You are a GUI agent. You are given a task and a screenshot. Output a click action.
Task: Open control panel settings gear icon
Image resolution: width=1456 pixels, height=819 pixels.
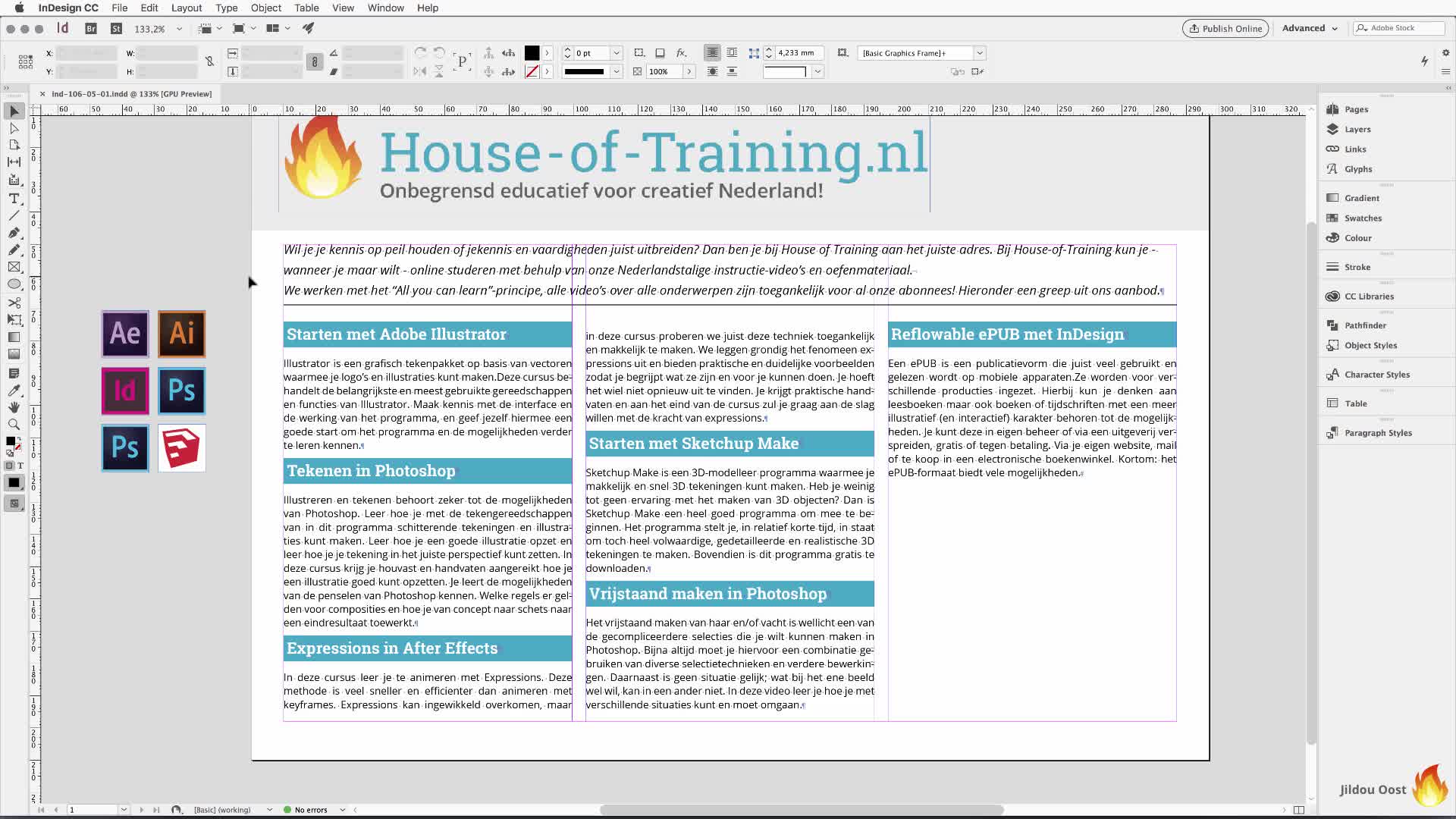(x=1445, y=53)
